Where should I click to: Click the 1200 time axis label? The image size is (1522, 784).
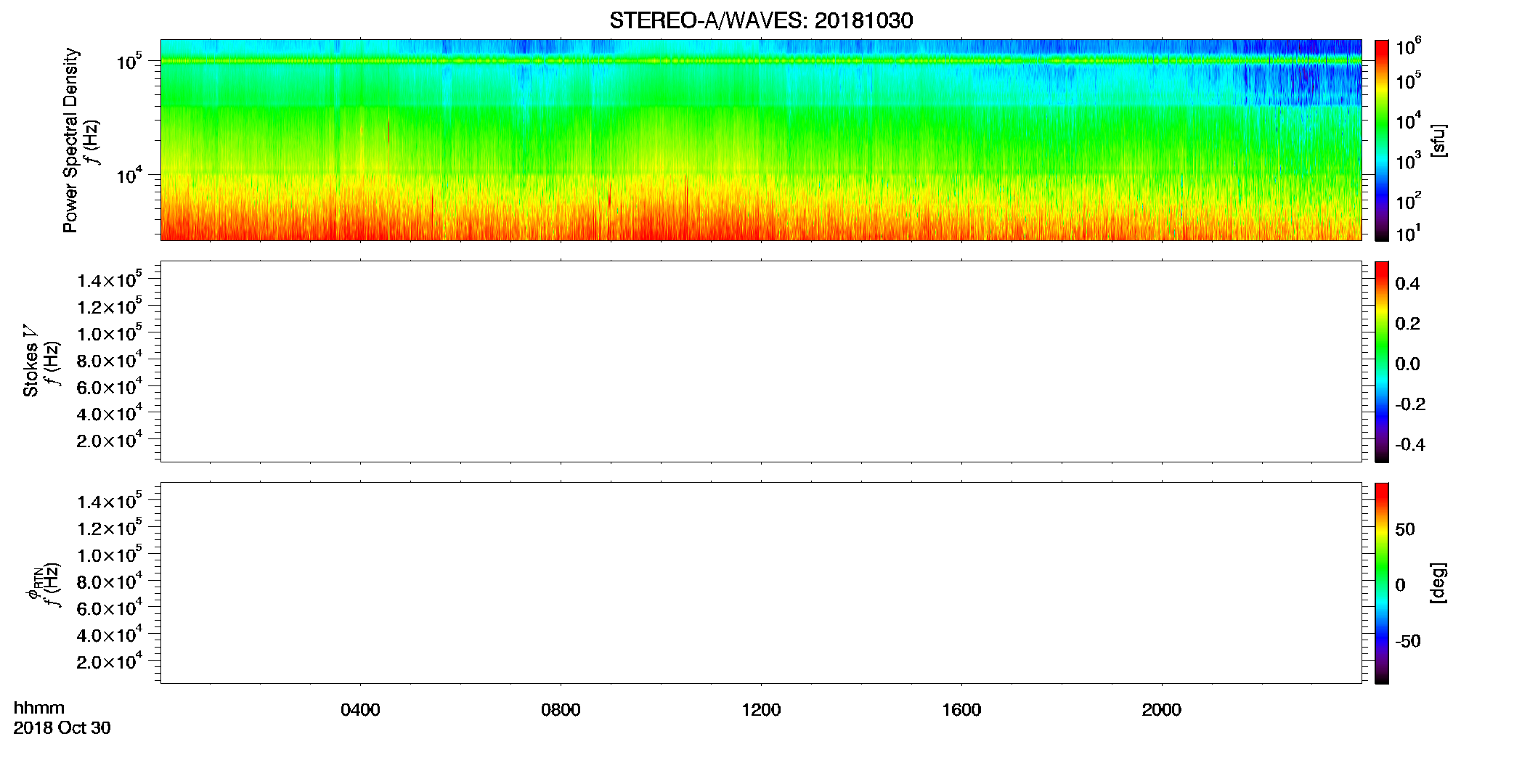pos(761,710)
